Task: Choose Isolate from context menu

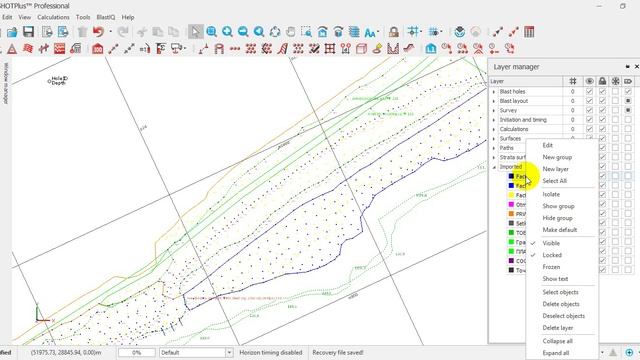Action: click(x=551, y=194)
